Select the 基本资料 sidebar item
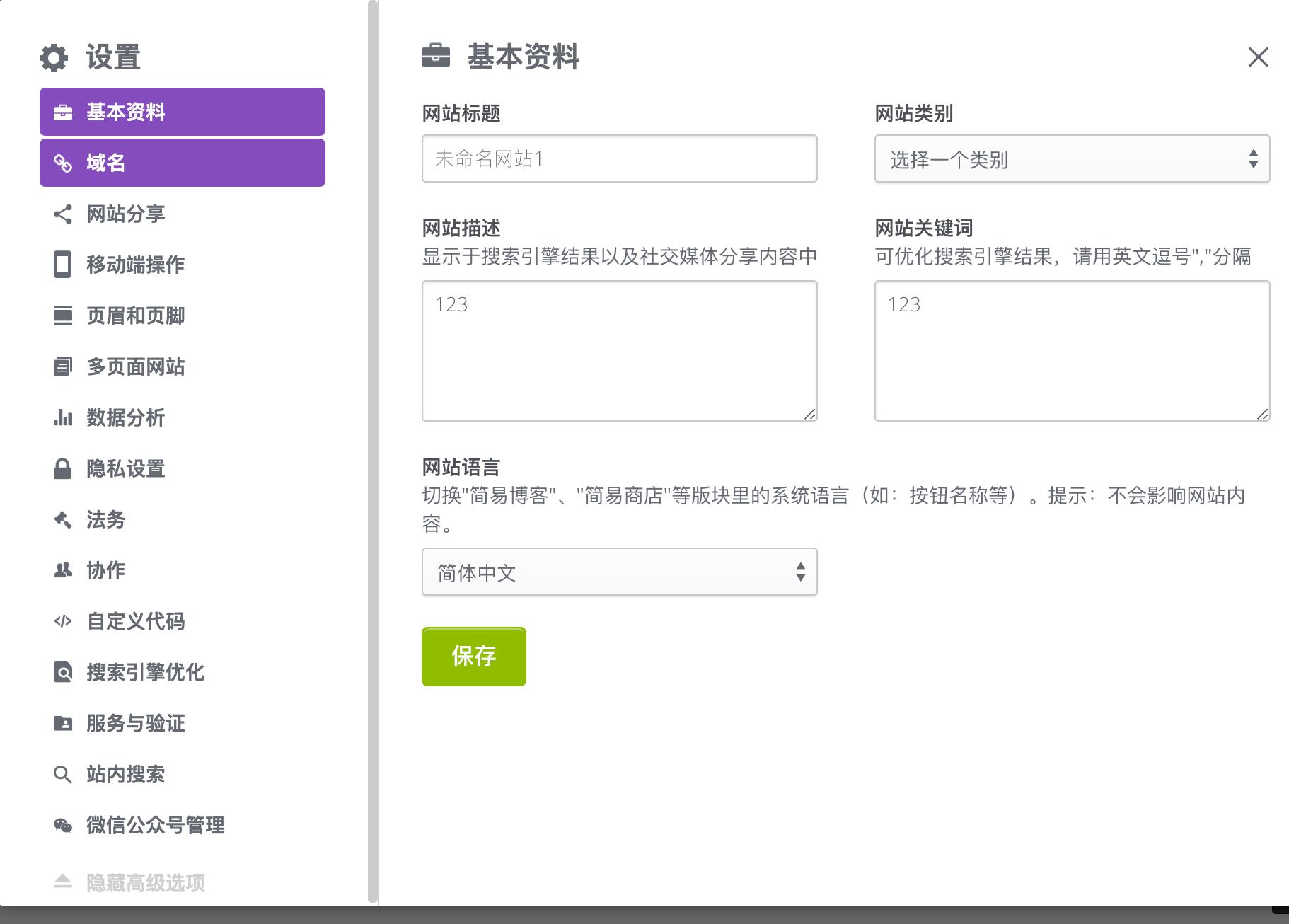 (x=182, y=112)
